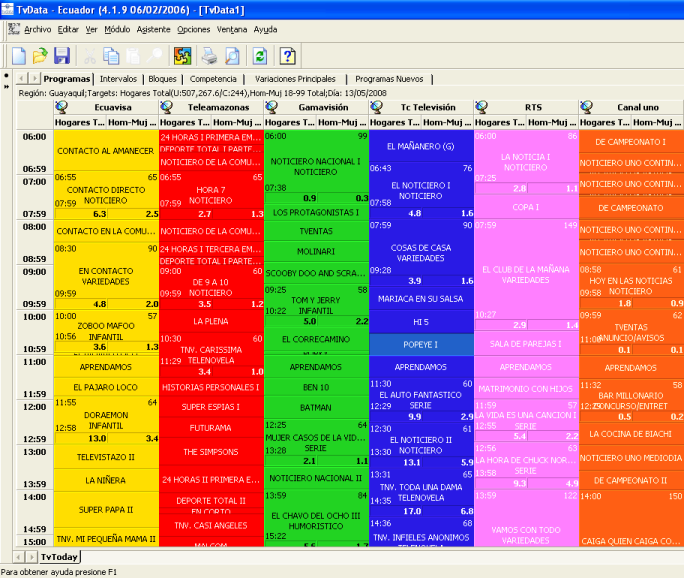The image size is (684, 578).
Task: Save using the floppy disk icon
Action: [62, 56]
